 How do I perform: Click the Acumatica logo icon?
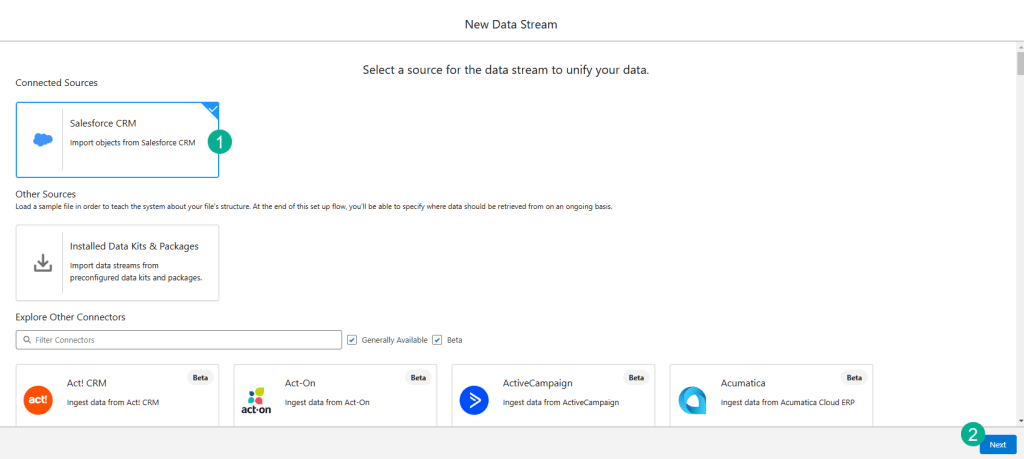(691, 400)
